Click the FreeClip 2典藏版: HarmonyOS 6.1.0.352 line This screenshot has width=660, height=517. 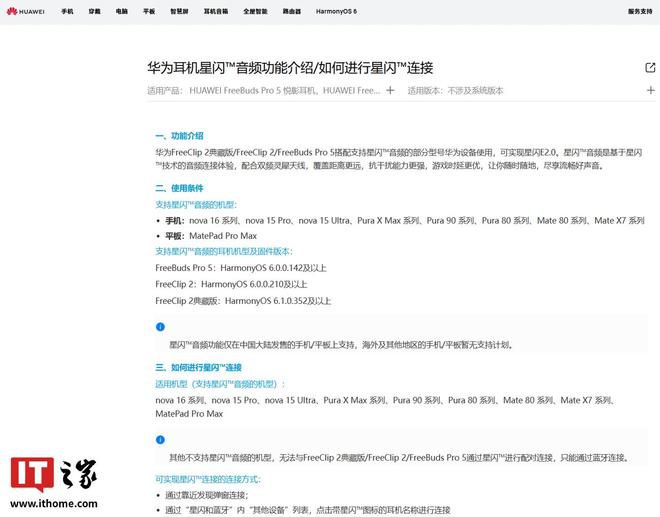pyautogui.click(x=243, y=301)
